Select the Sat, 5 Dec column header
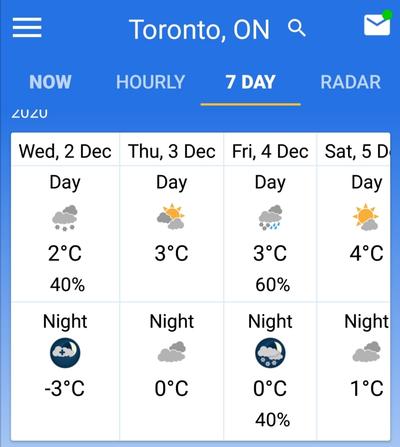 [x=357, y=151]
